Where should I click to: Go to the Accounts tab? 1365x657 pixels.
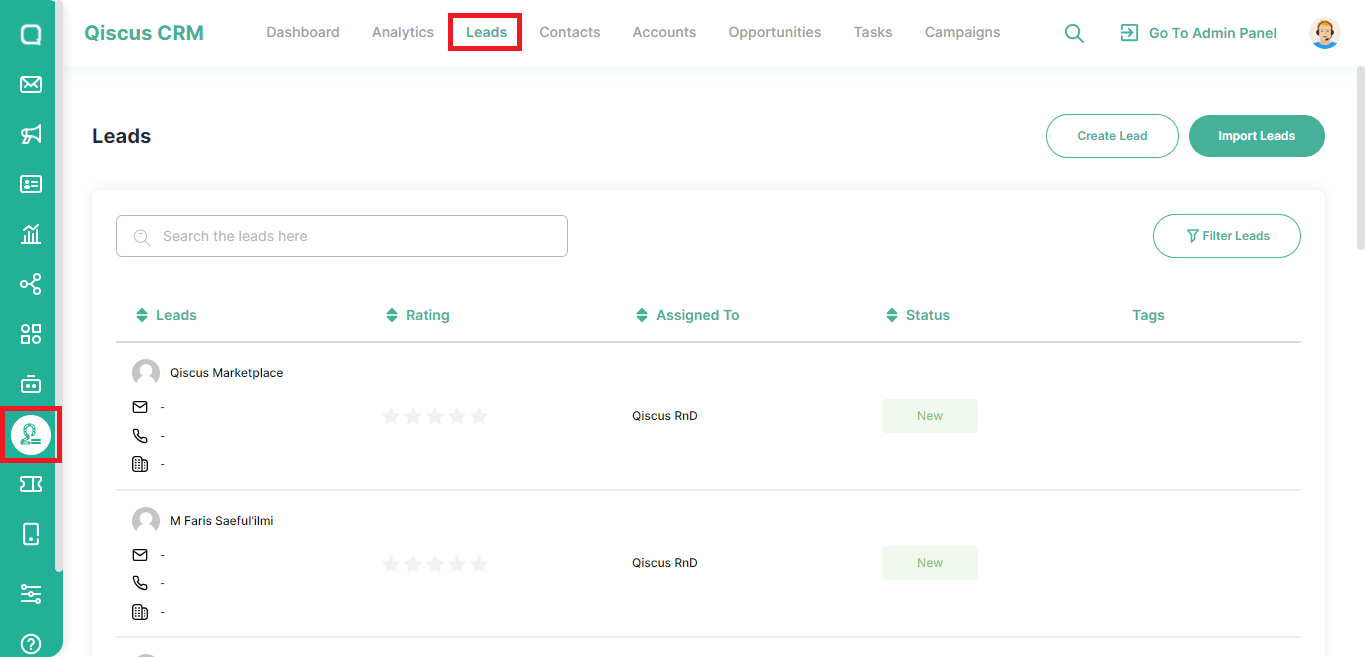664,32
